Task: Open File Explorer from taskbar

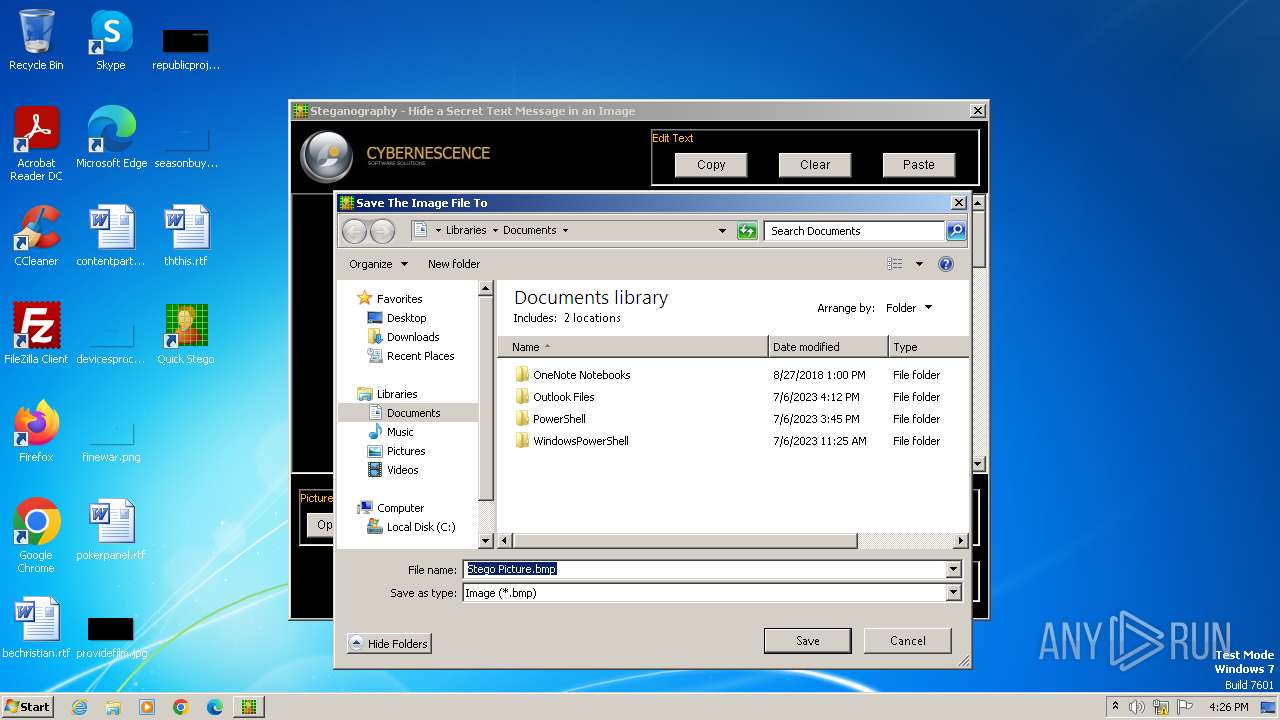Action: [x=113, y=707]
